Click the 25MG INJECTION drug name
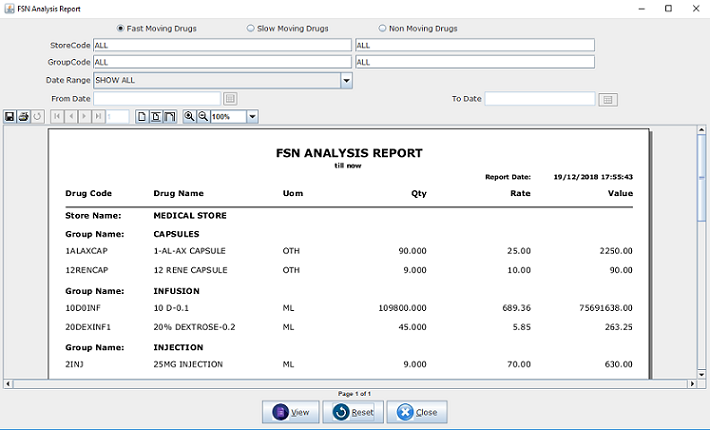710x430 pixels. pyautogui.click(x=188, y=364)
